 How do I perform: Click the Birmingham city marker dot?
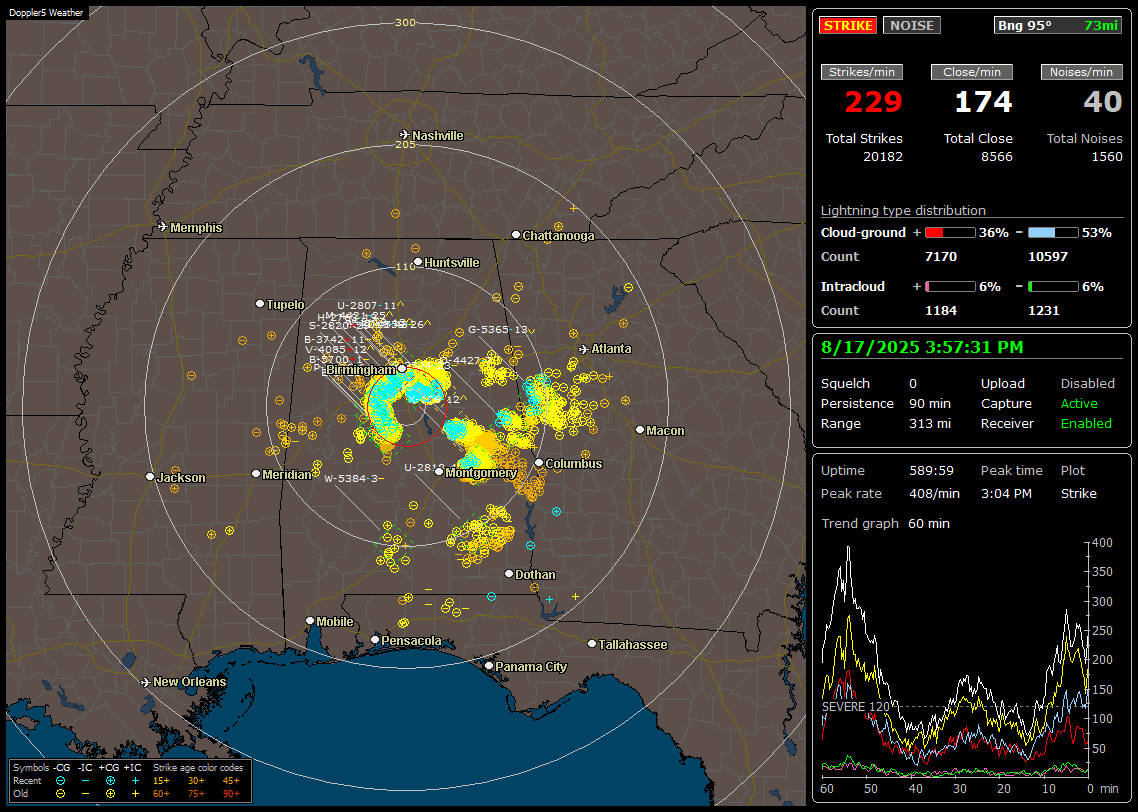click(x=402, y=369)
